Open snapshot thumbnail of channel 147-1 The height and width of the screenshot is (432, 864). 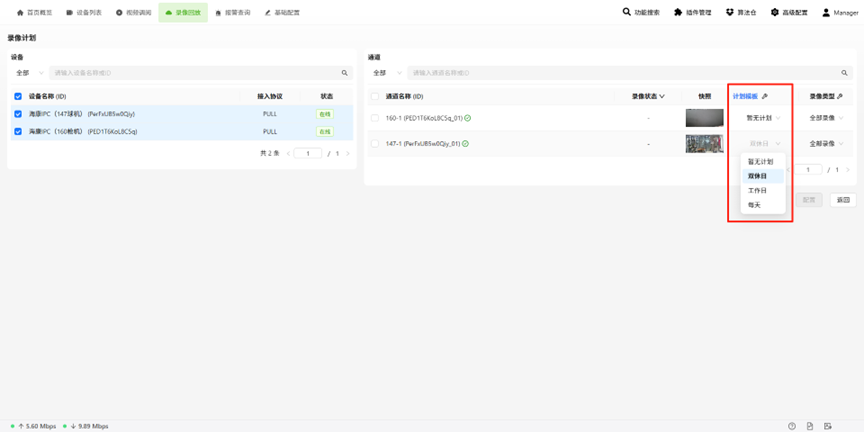(704, 144)
